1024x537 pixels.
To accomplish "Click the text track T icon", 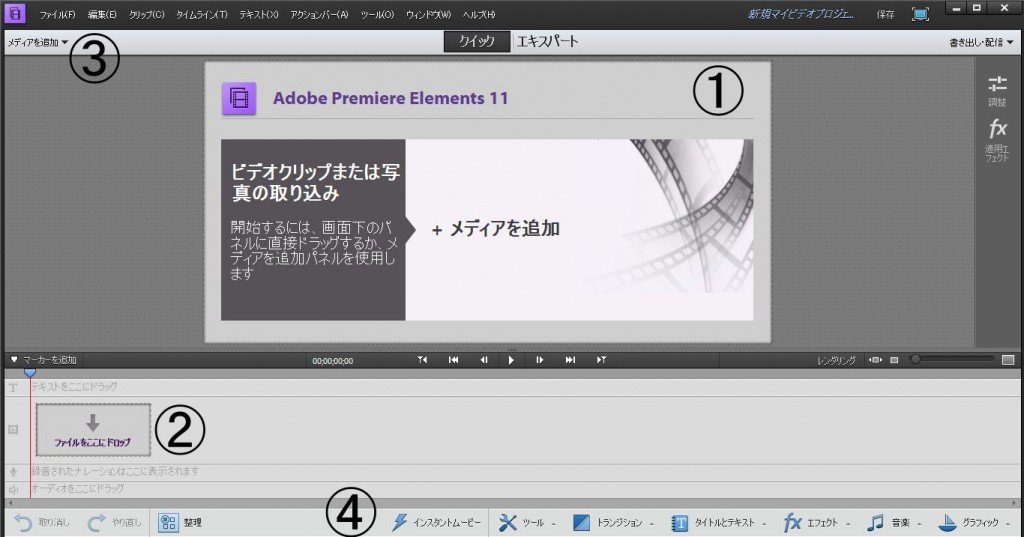I will (x=12, y=387).
